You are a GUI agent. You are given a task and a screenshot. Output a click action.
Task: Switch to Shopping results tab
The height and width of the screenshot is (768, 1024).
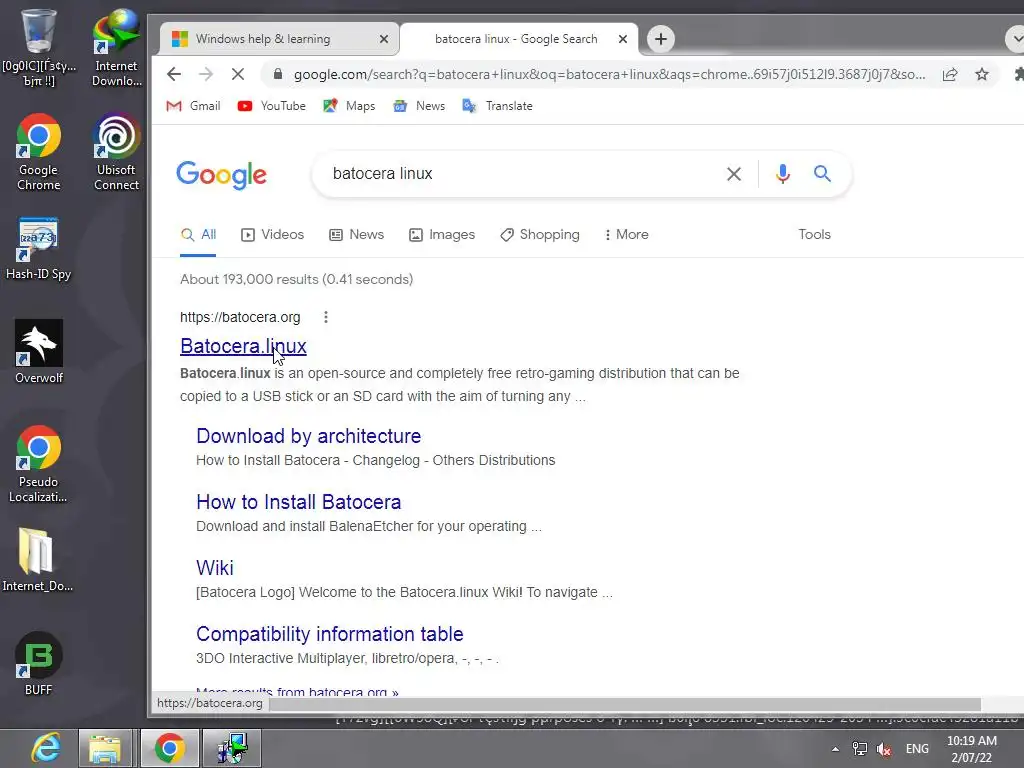tap(540, 234)
